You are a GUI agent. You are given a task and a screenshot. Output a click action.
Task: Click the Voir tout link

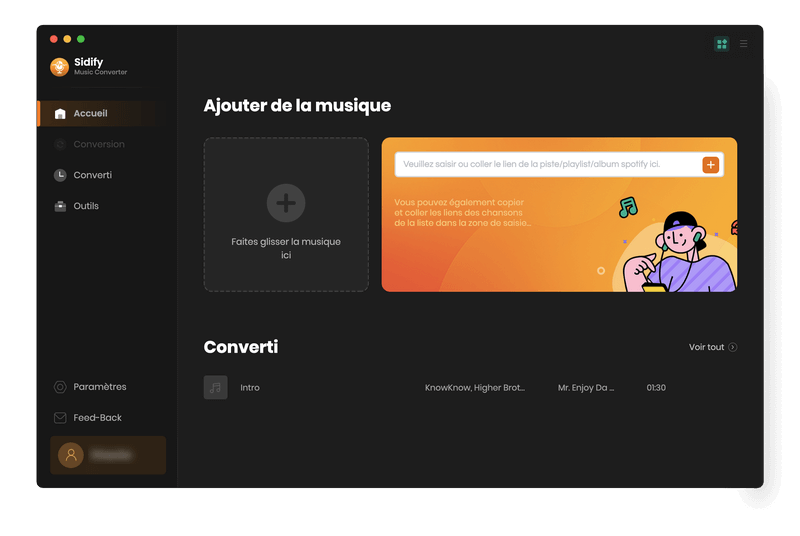pyautogui.click(x=706, y=347)
